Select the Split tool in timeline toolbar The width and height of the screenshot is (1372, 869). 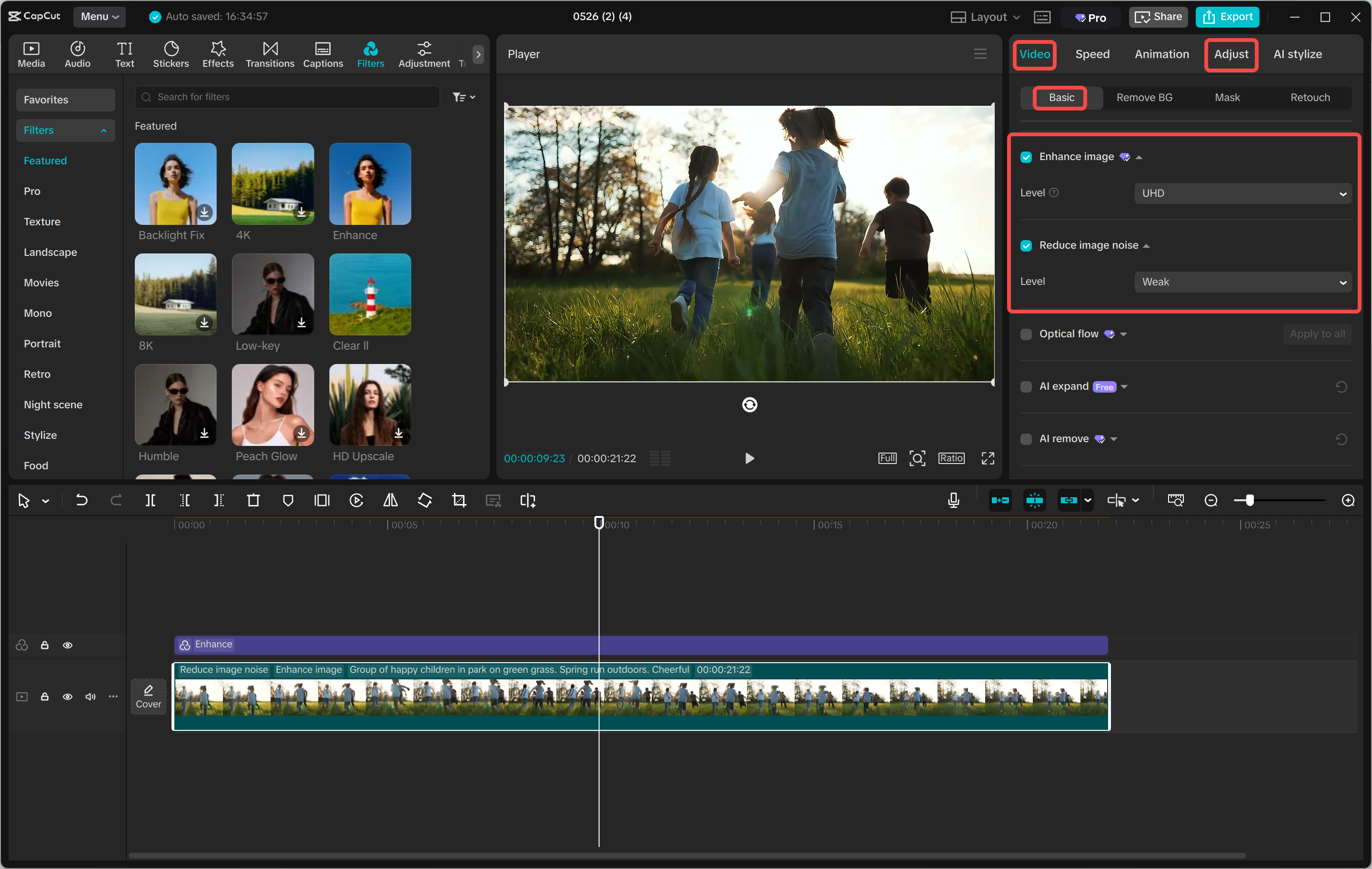click(151, 500)
